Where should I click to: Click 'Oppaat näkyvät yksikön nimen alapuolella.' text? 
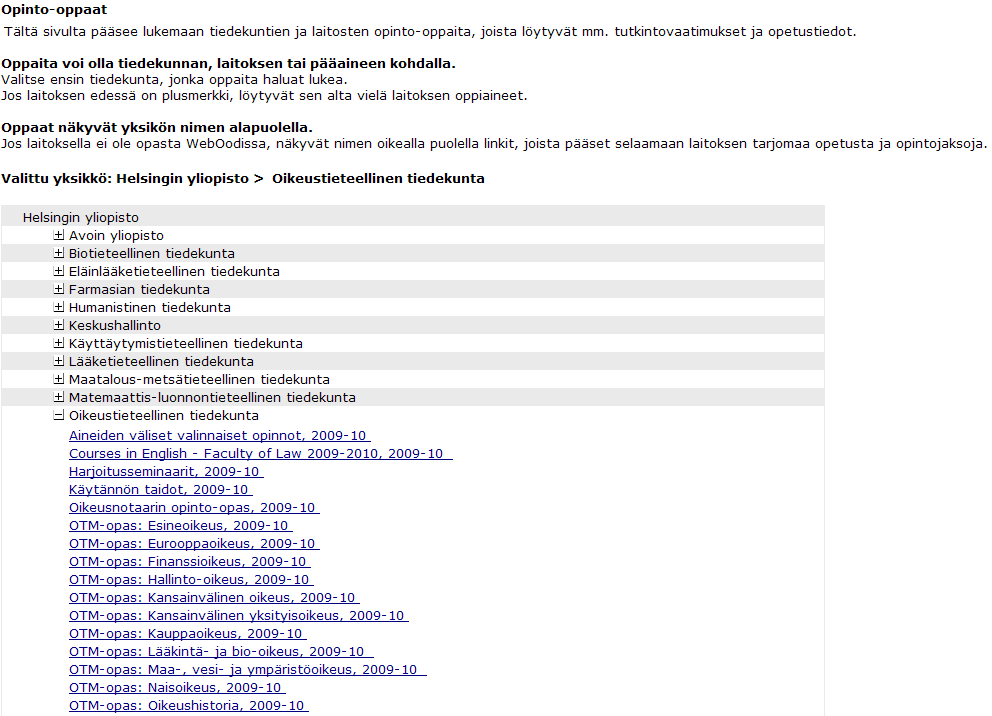[157, 128]
